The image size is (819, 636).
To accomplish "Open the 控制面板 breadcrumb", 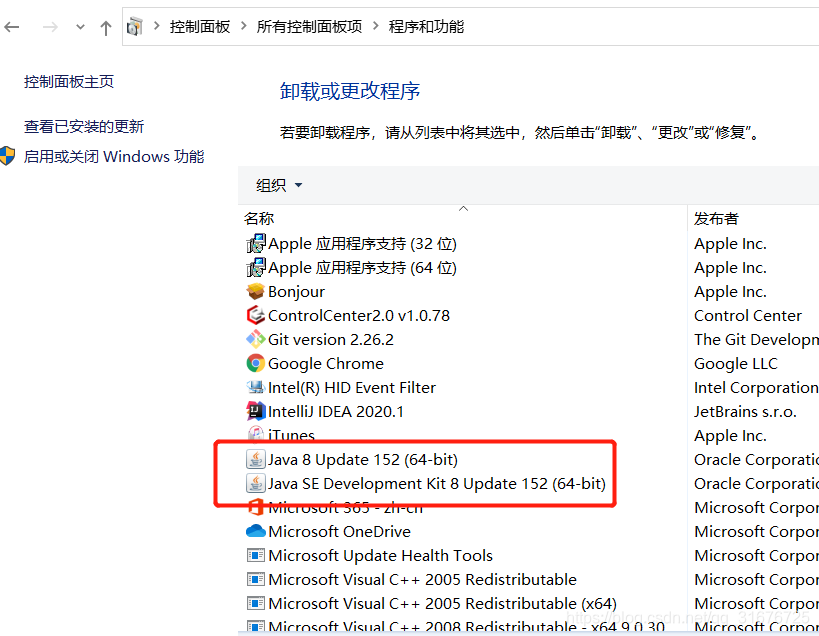I will tap(200, 27).
